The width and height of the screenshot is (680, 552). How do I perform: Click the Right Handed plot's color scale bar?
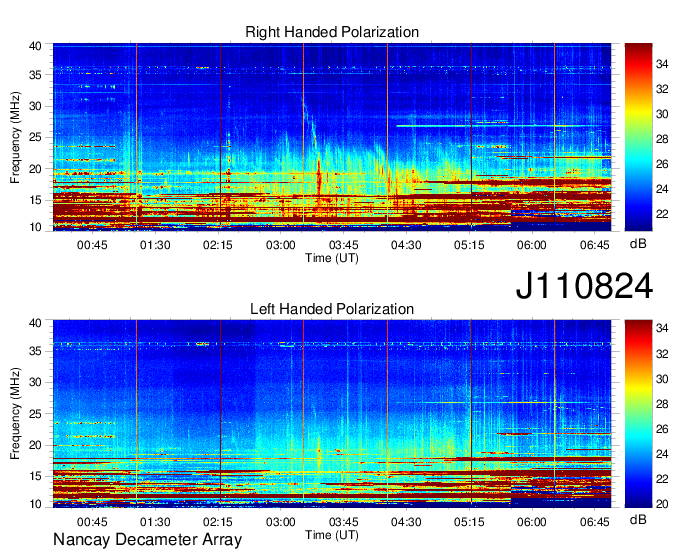(x=638, y=137)
